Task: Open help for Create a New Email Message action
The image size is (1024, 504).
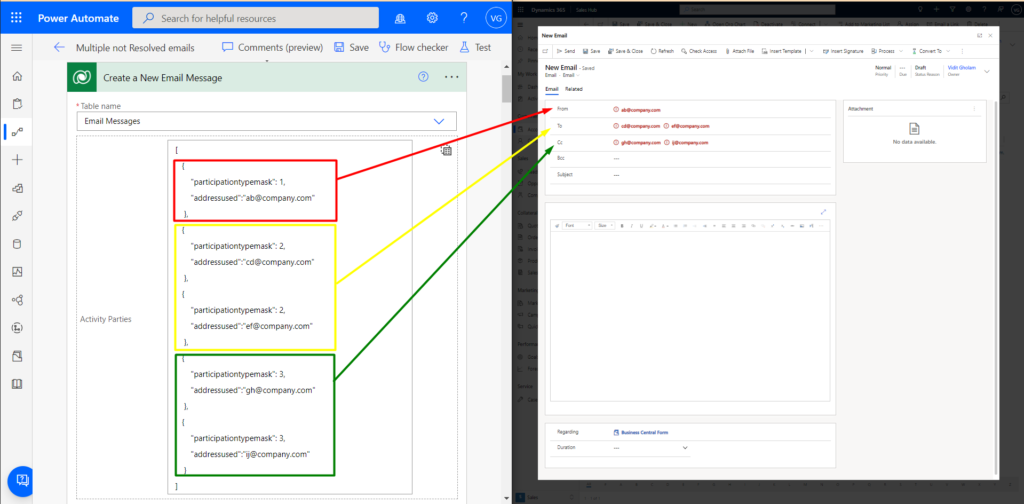Action: coord(423,77)
